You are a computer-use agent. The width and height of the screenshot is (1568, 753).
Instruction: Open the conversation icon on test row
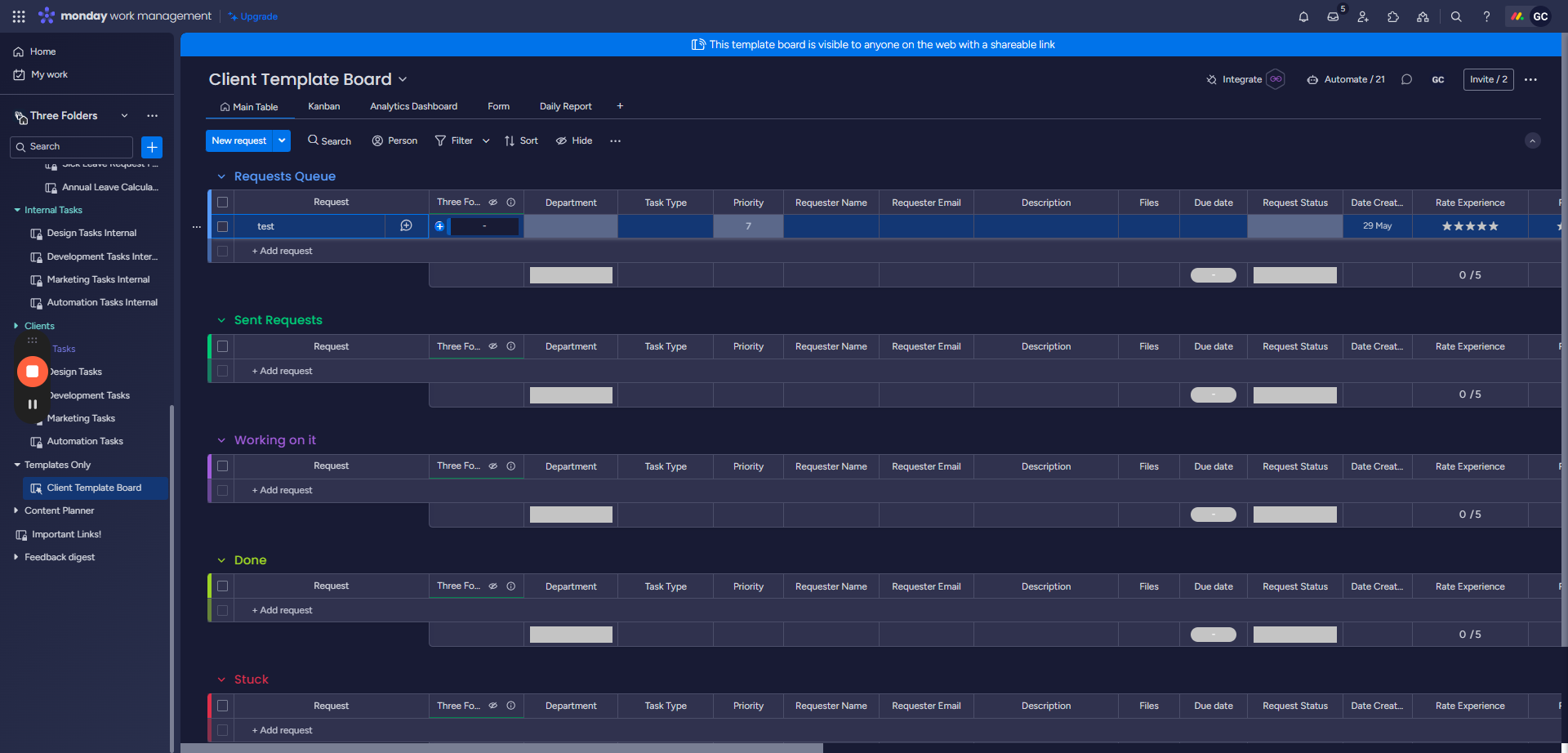[x=406, y=226]
